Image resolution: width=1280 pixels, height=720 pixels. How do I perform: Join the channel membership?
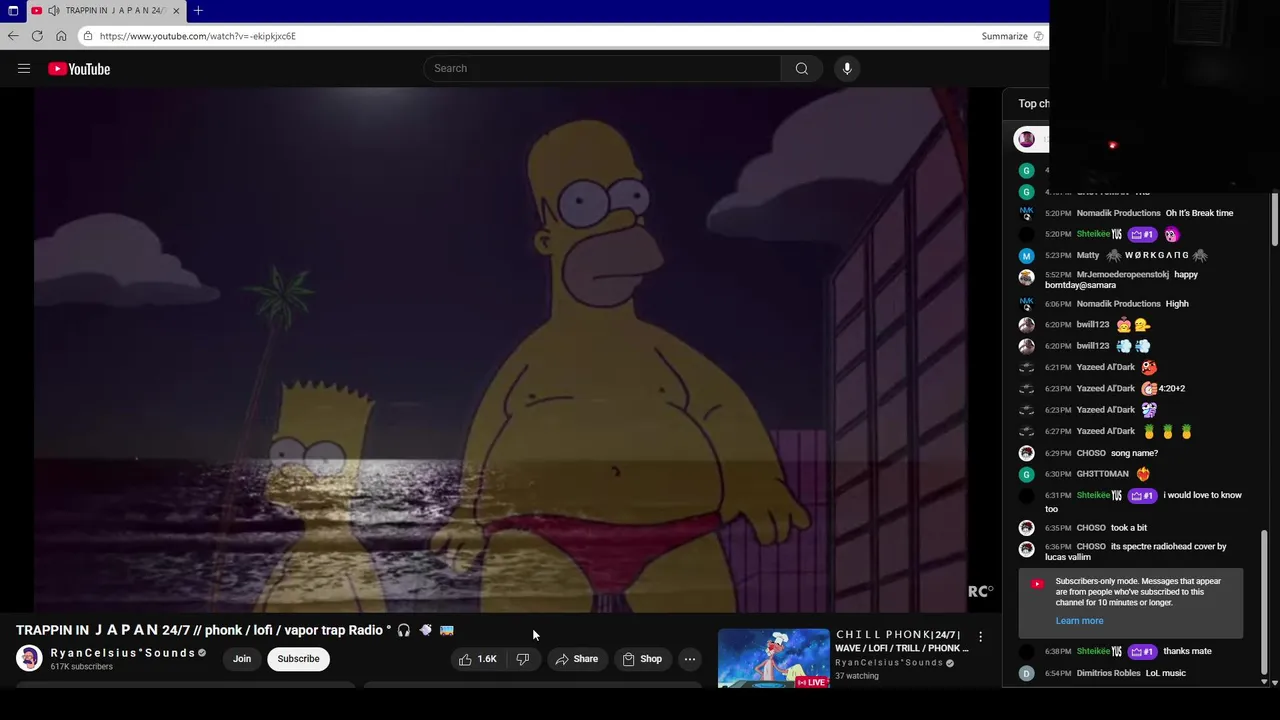(242, 659)
